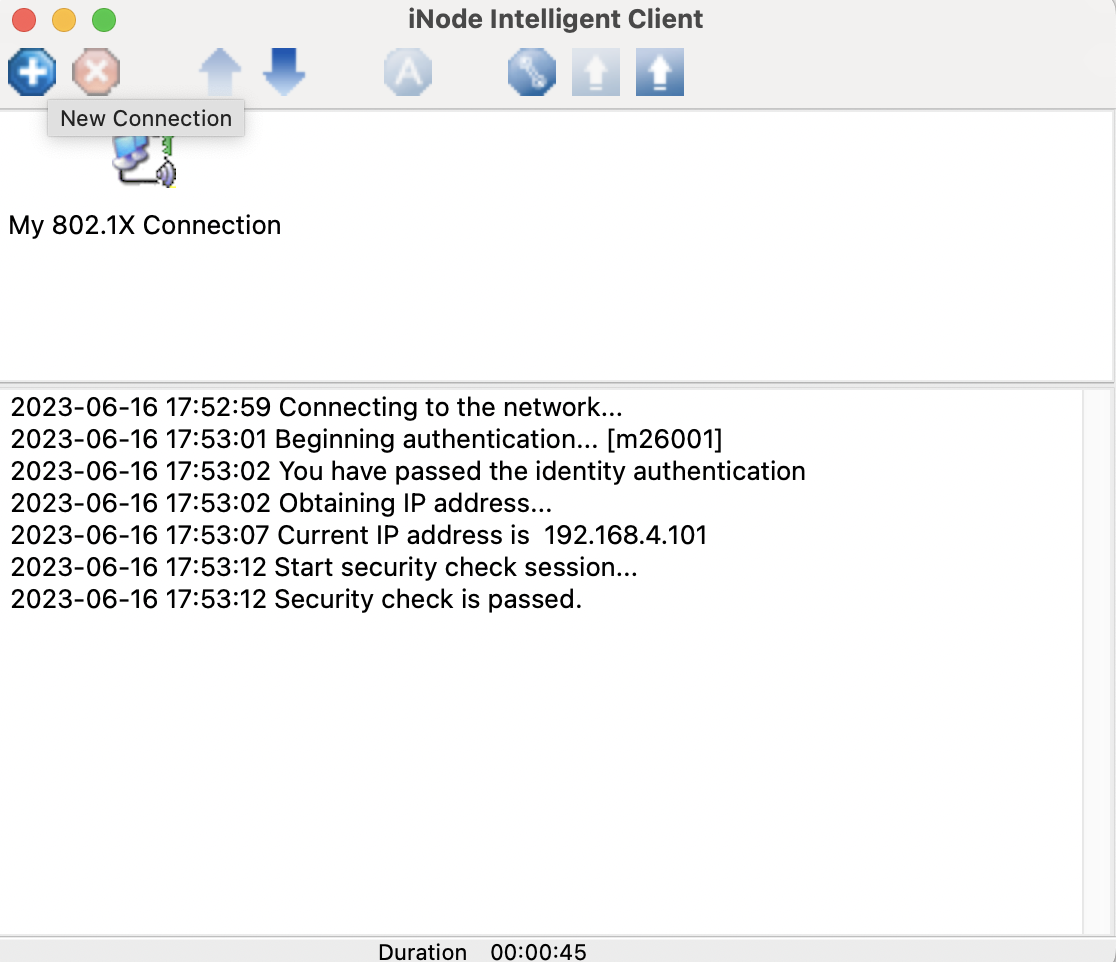Click the blue down arrow toolbar icon
Screen dimensions: 1116x962
(284, 72)
